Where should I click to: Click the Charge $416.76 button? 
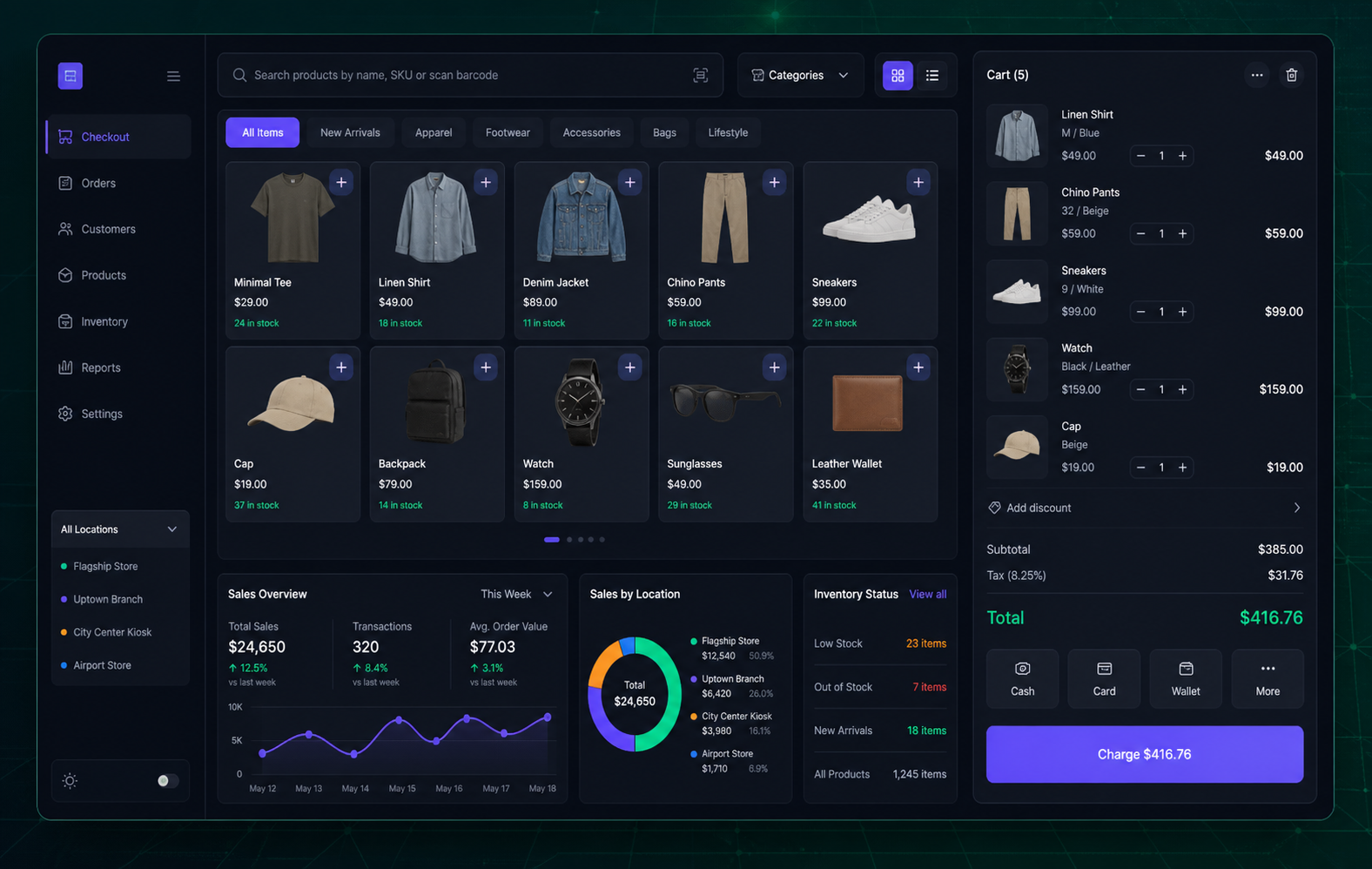[x=1144, y=754]
